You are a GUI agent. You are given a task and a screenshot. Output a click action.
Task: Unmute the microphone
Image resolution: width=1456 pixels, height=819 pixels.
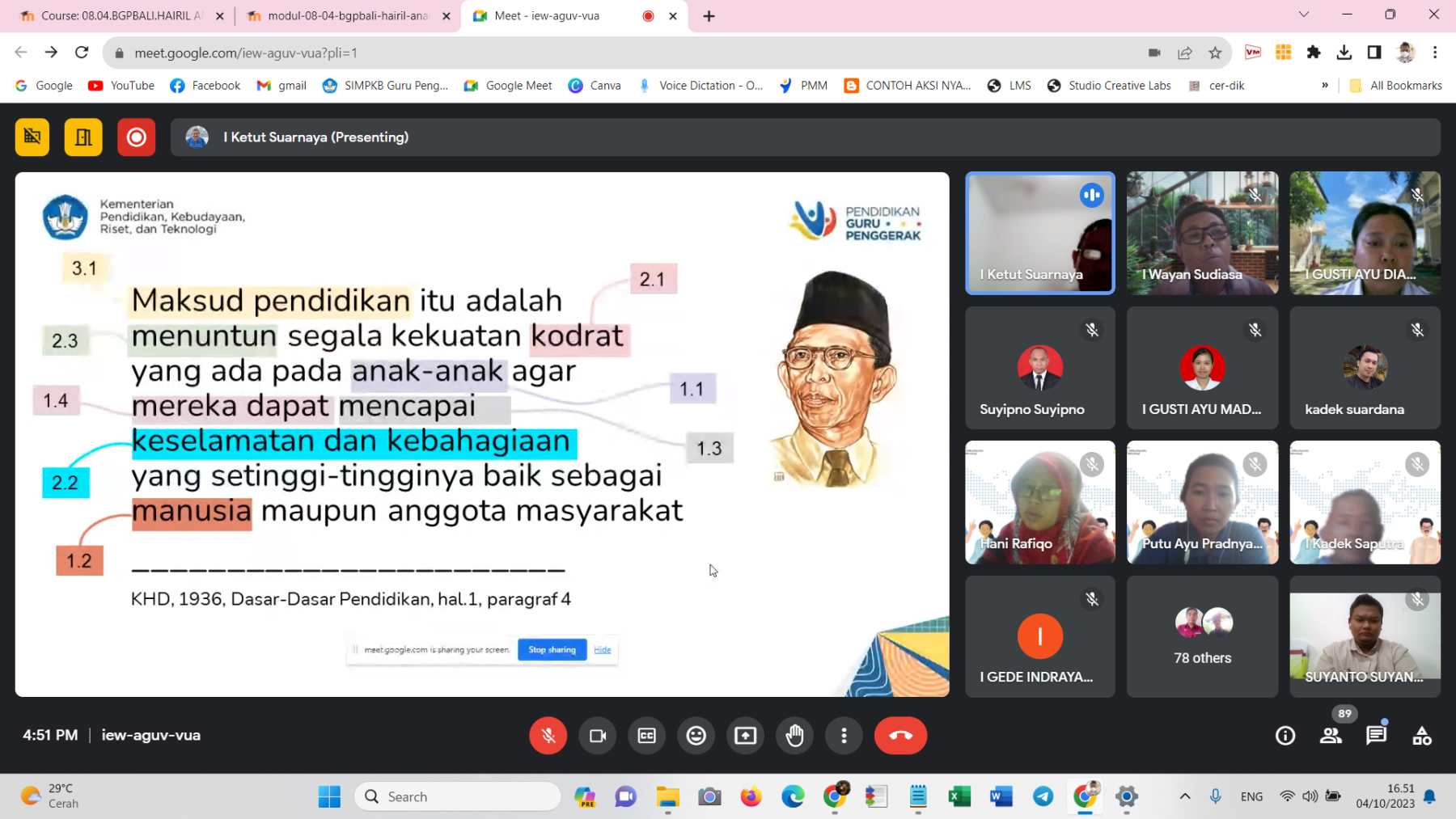[x=548, y=736]
